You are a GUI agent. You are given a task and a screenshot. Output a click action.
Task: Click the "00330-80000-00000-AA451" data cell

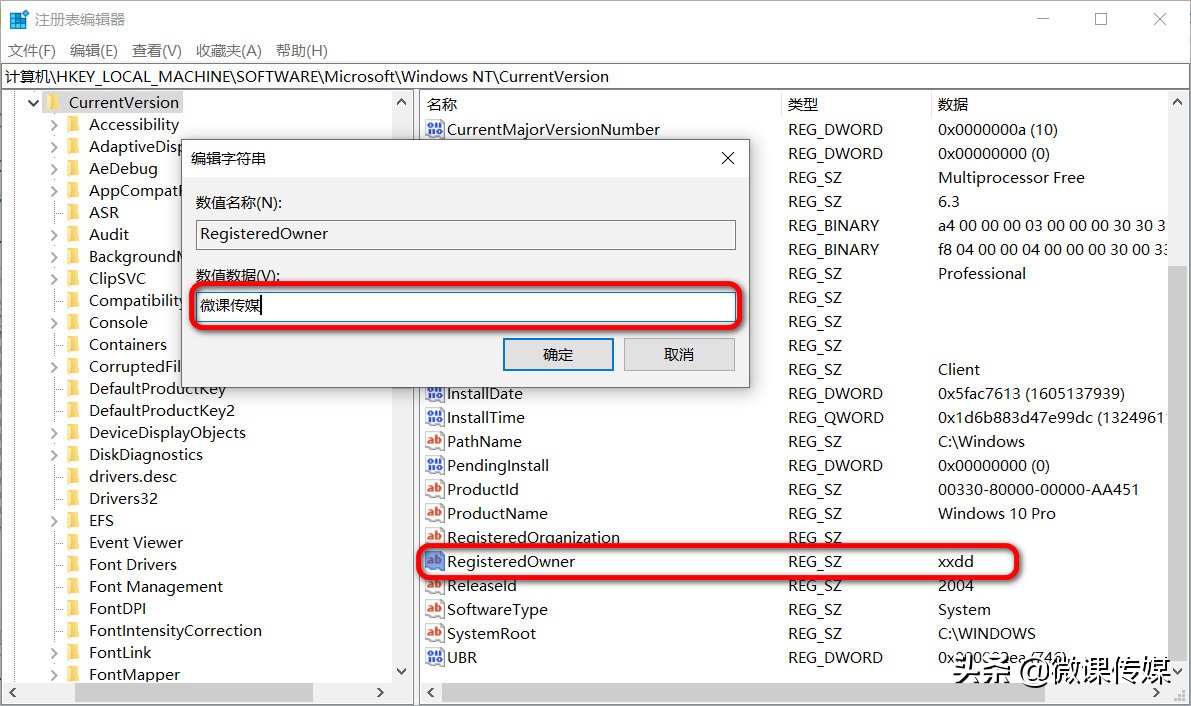(x=1038, y=489)
